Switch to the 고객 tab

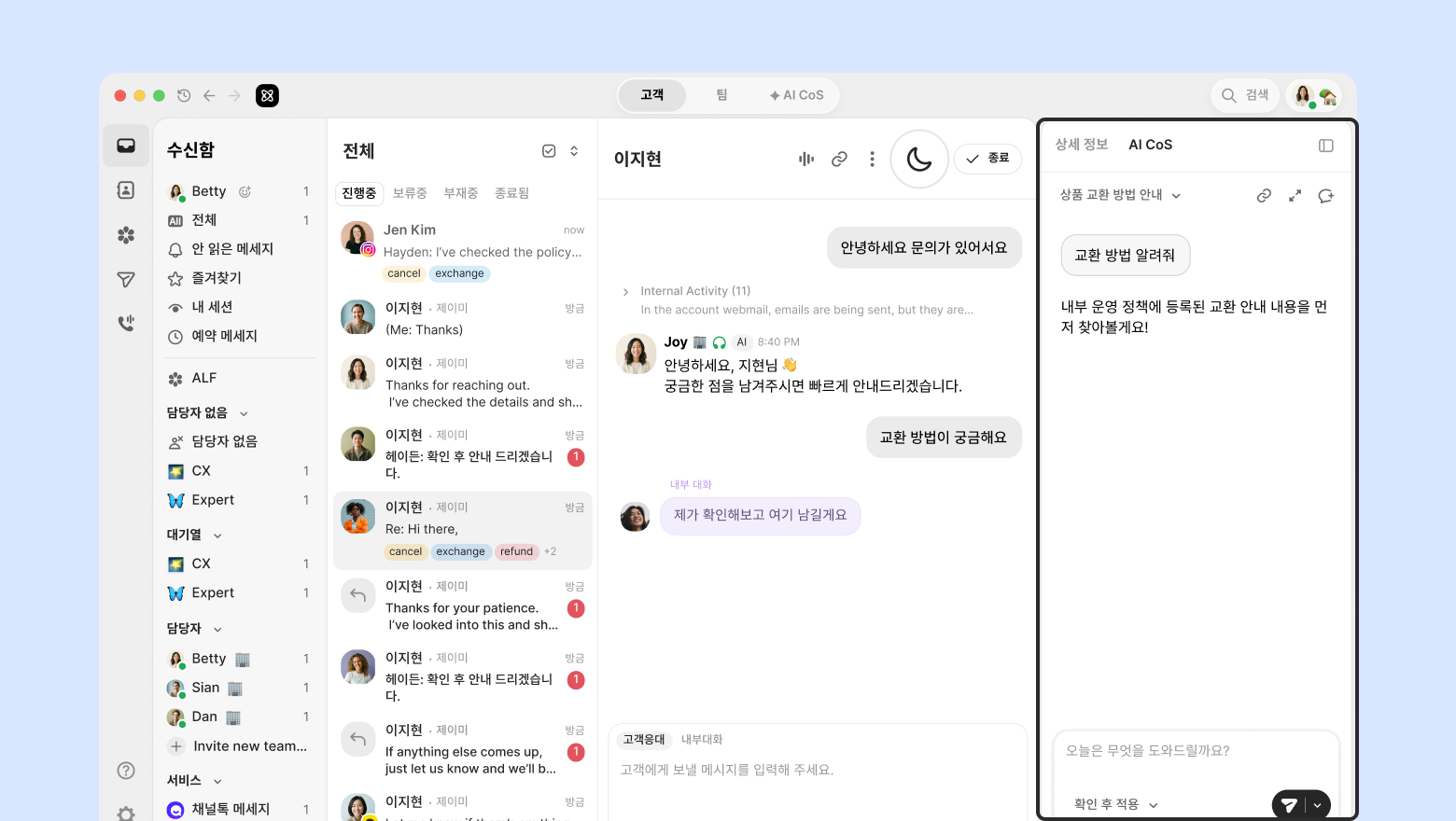pos(652,95)
